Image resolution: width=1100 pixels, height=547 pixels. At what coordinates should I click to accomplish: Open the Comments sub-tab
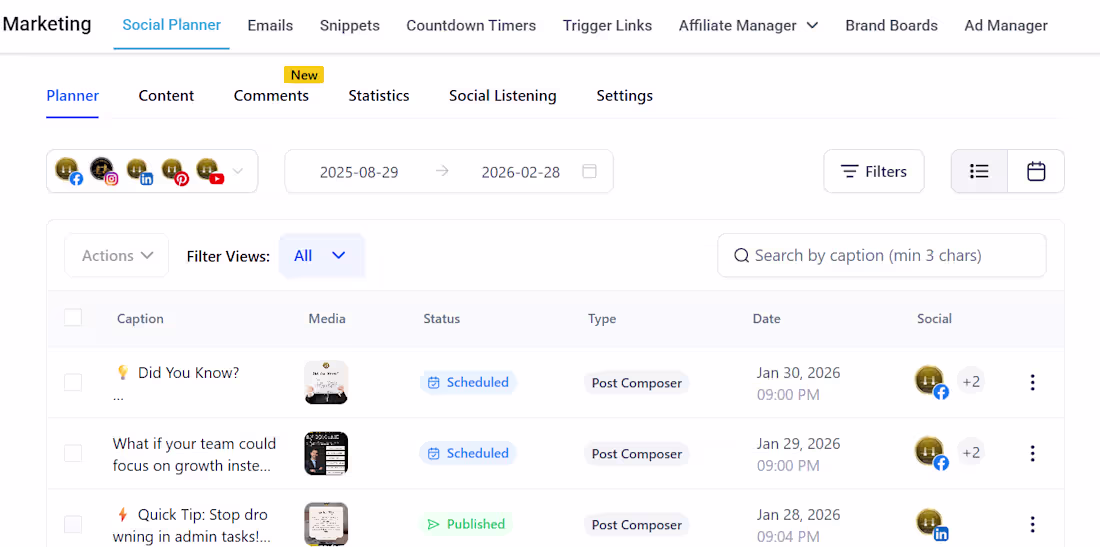coord(271,95)
